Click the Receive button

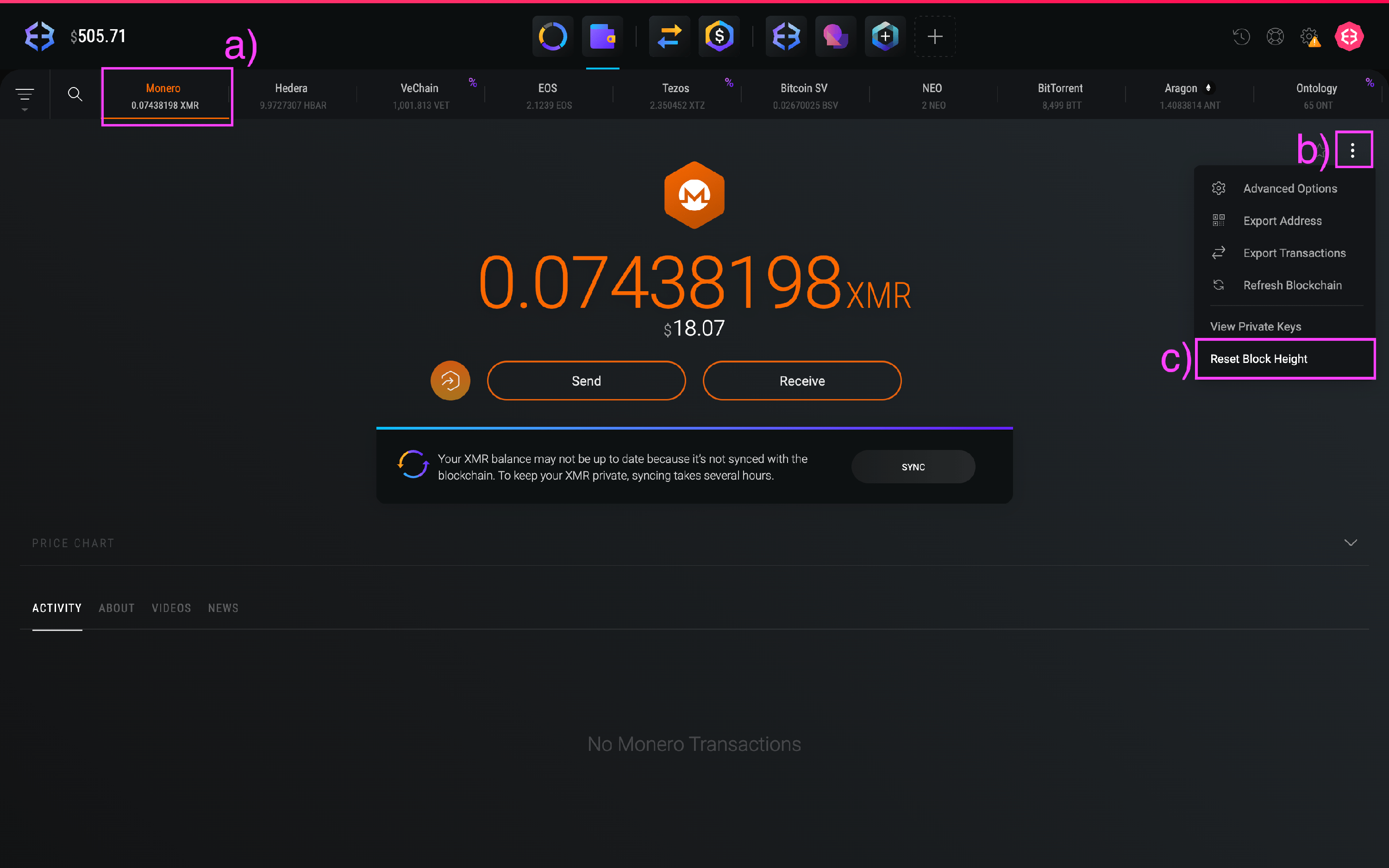(801, 380)
